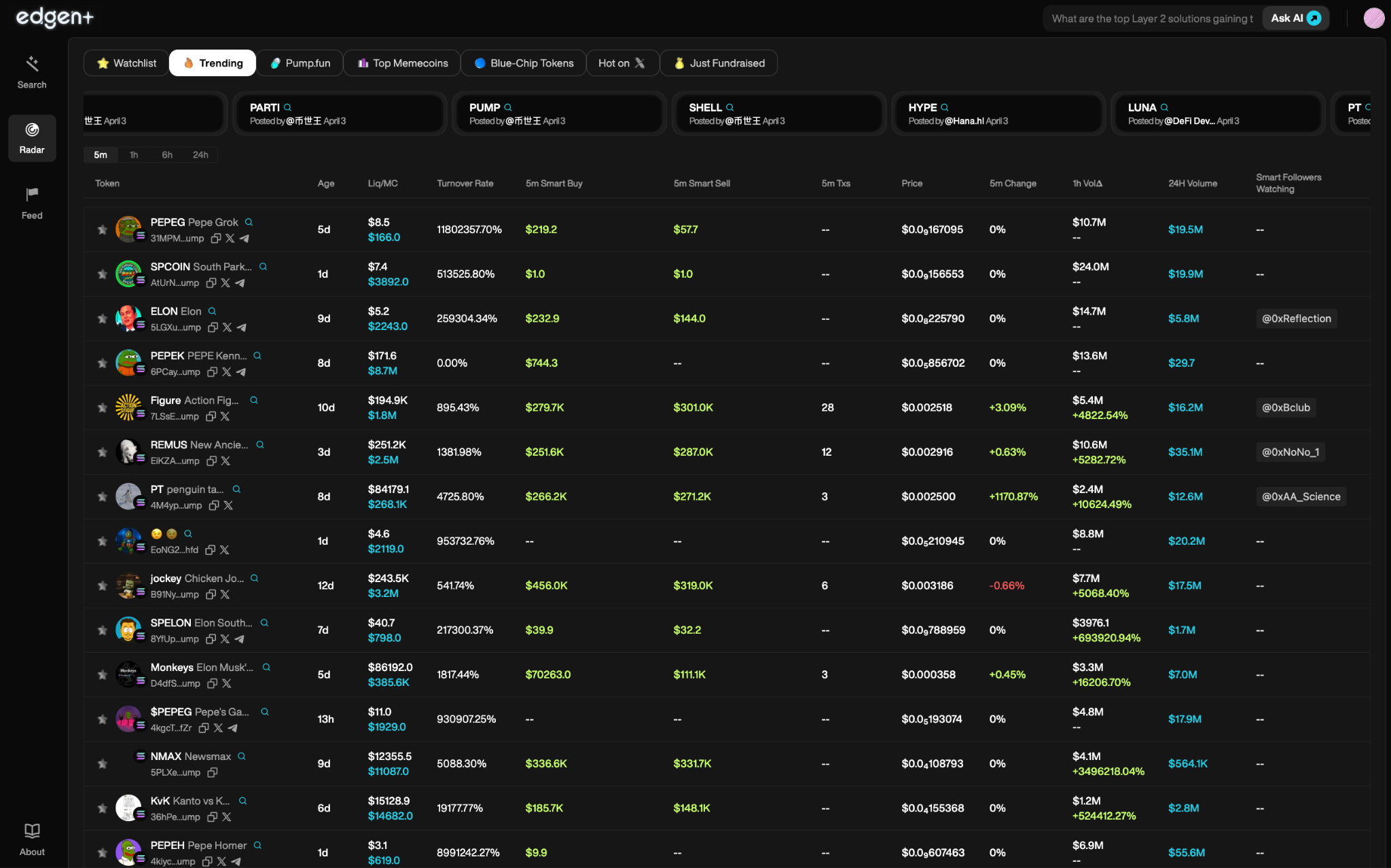
Task: Click the Ask AI button
Action: click(1295, 18)
